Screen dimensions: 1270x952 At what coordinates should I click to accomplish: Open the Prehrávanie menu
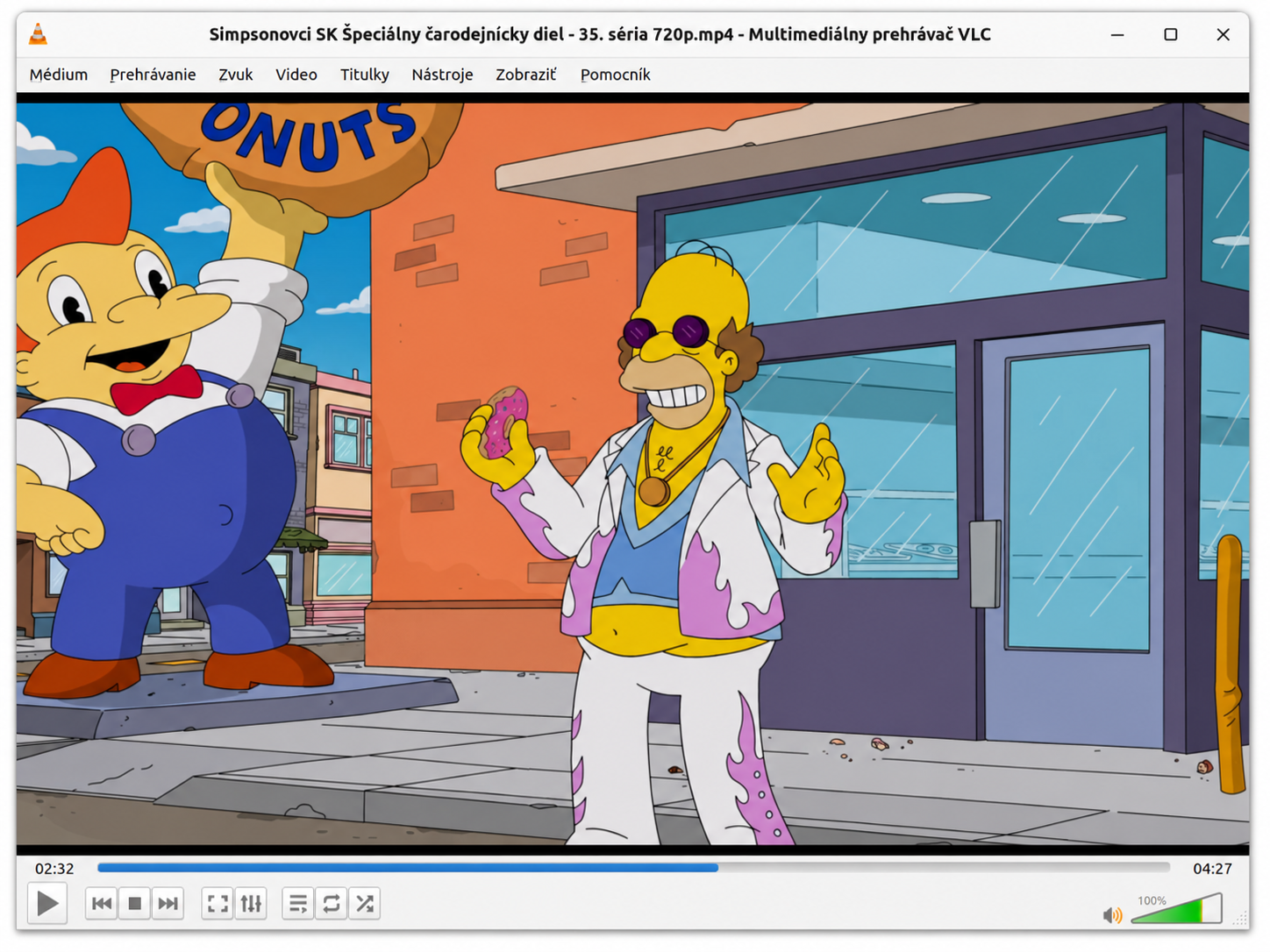pos(153,75)
